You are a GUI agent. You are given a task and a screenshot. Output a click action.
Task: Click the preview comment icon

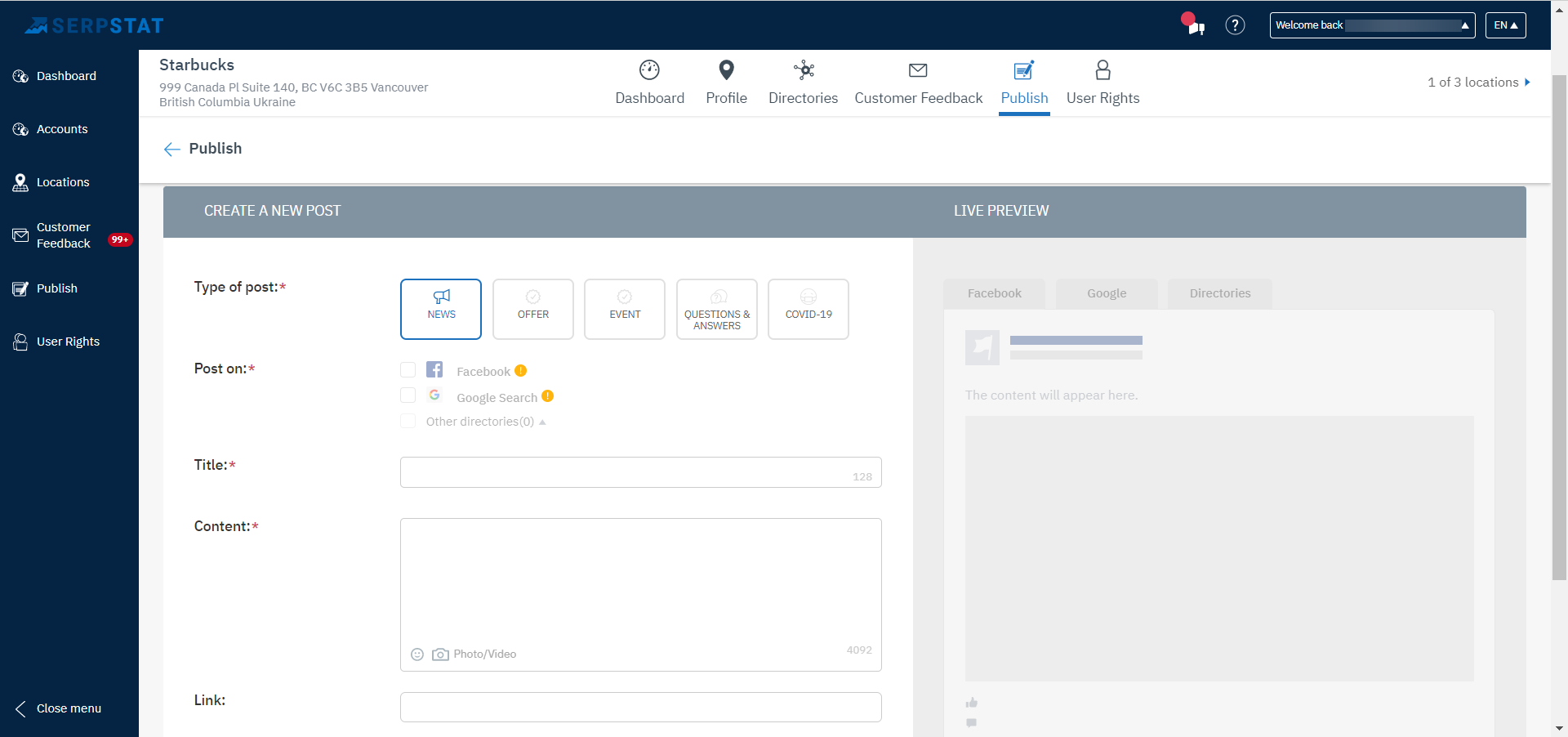(x=972, y=722)
